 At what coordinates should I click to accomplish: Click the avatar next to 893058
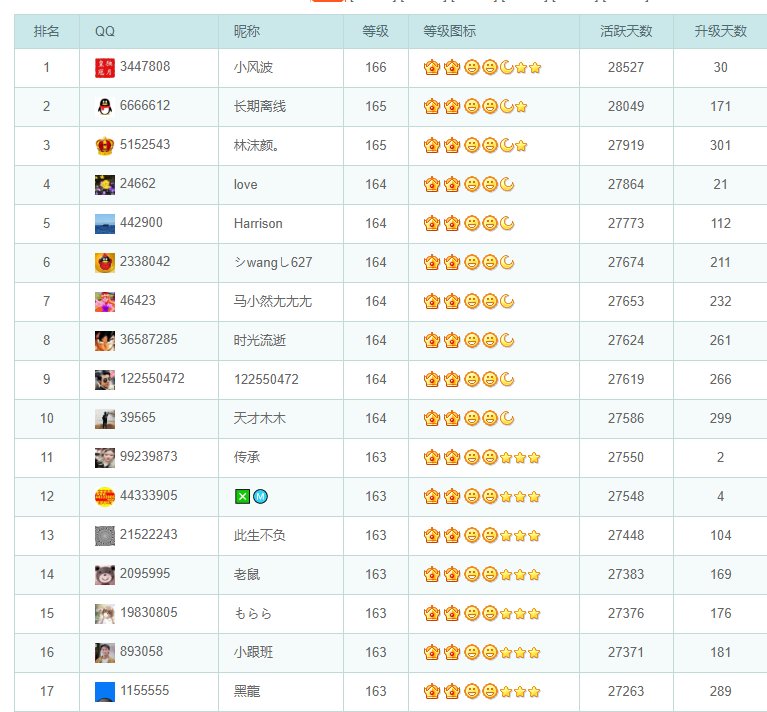(105, 653)
